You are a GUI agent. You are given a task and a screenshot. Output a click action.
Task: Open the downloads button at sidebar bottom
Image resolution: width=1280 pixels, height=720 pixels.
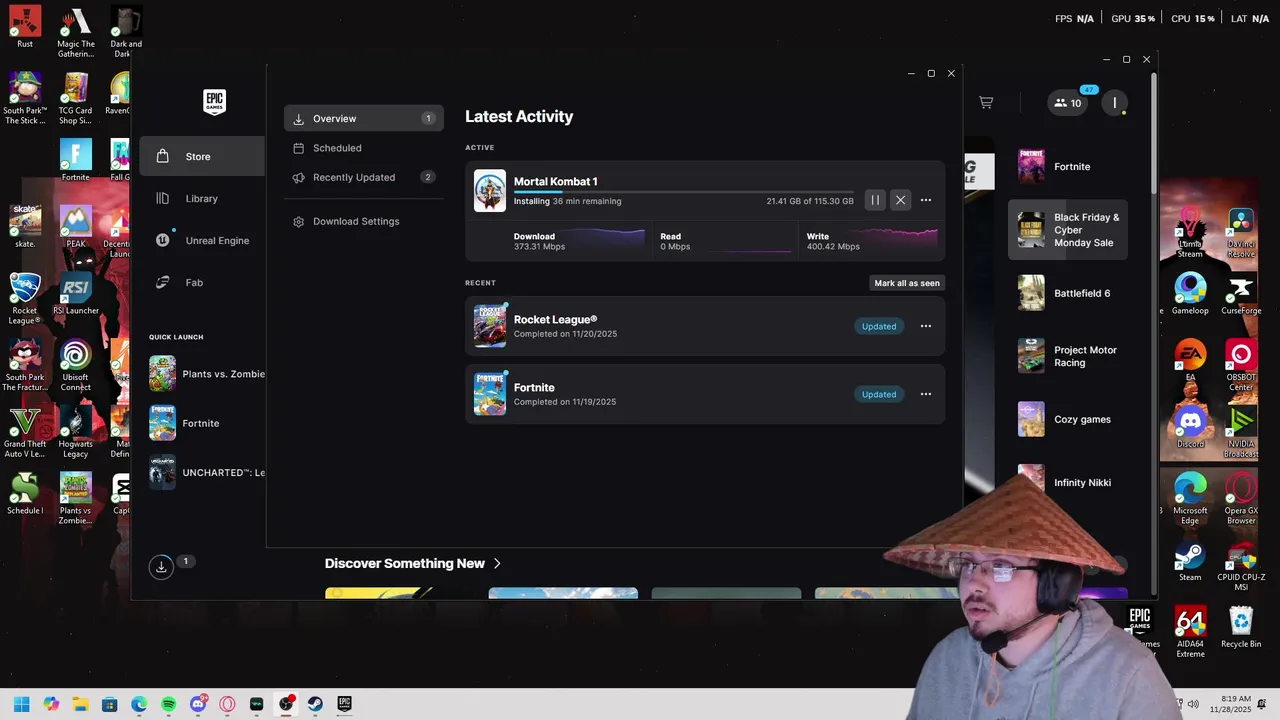161,567
